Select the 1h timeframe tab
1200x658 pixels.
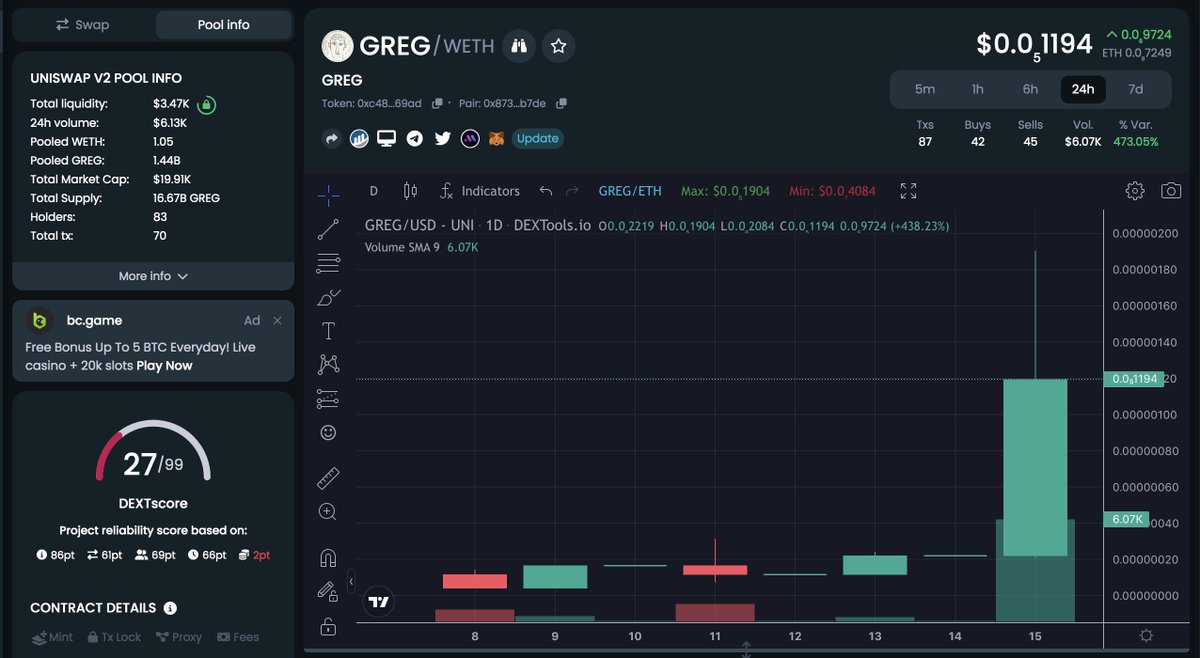click(977, 89)
